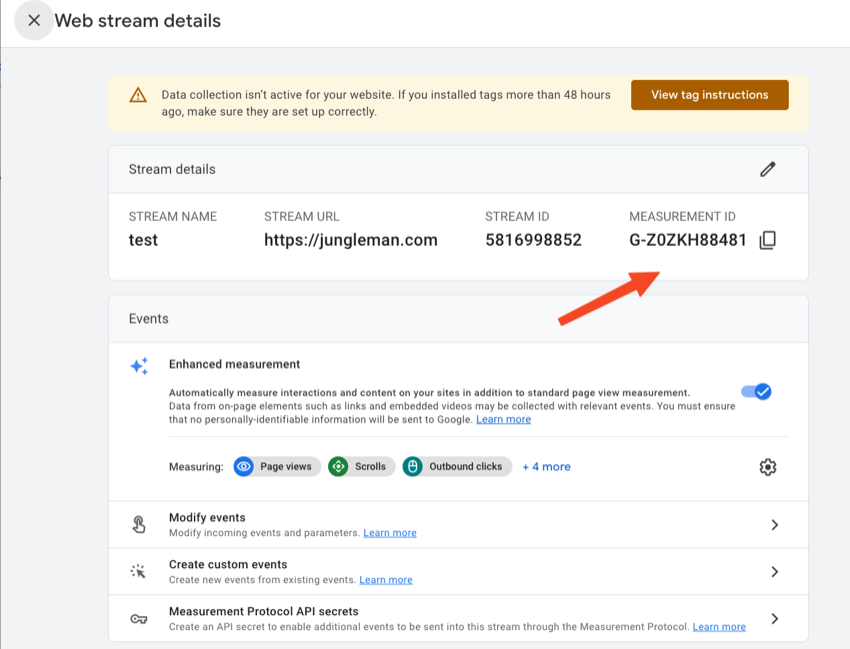Close the Web stream details page
This screenshot has height=649, width=850.
coord(34,20)
